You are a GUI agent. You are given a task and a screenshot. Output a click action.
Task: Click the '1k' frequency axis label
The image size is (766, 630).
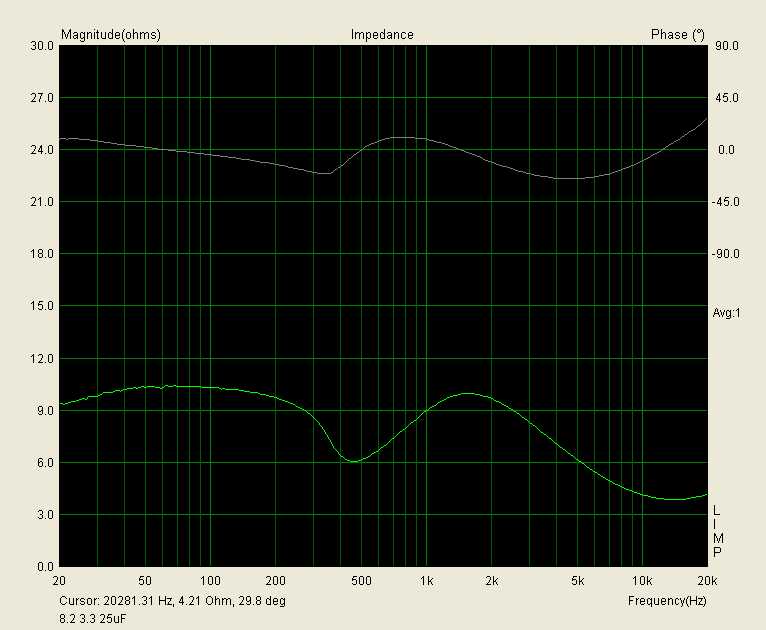tap(426, 581)
